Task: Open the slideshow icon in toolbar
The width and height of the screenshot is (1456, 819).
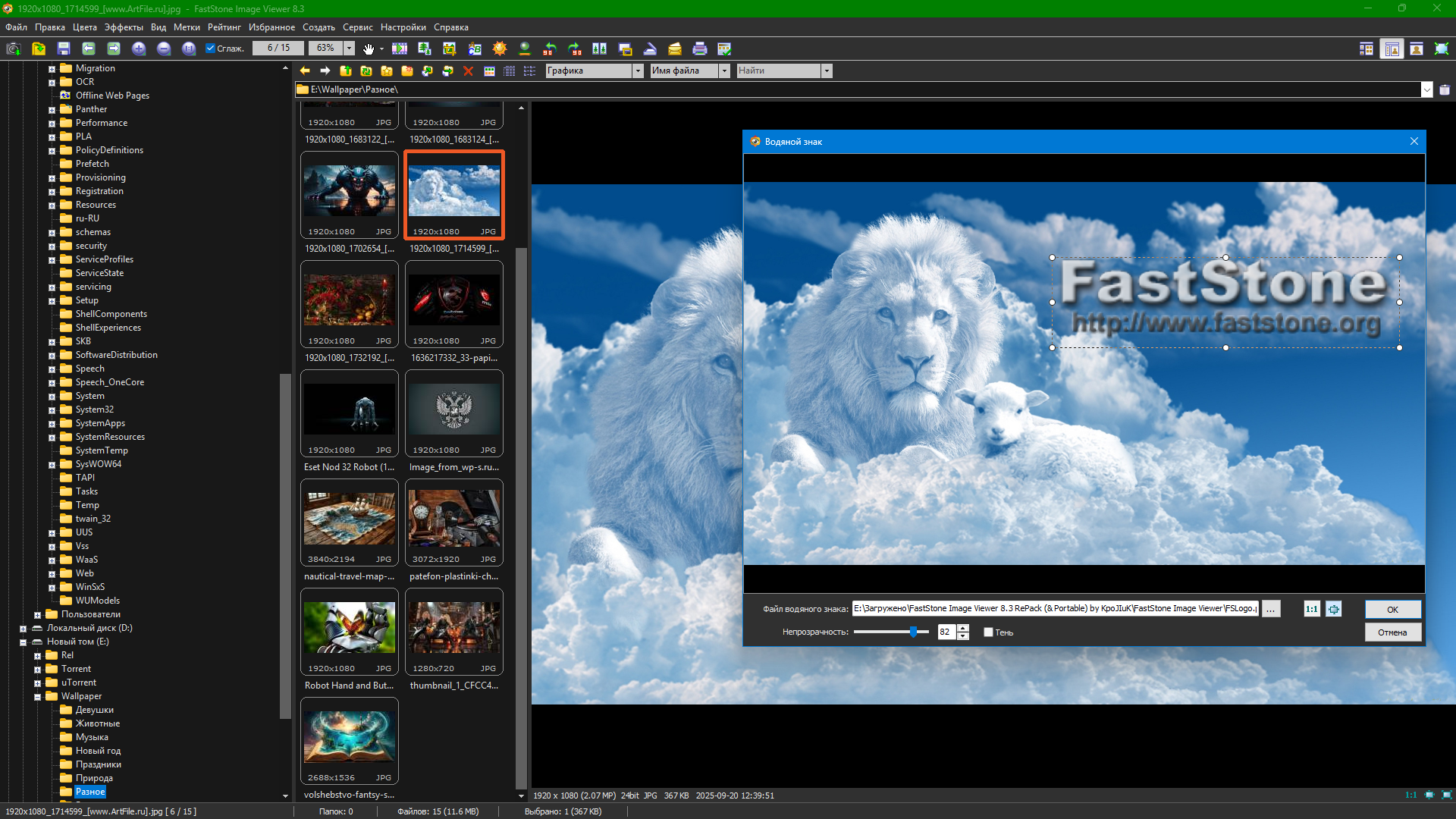Action: [x=400, y=49]
